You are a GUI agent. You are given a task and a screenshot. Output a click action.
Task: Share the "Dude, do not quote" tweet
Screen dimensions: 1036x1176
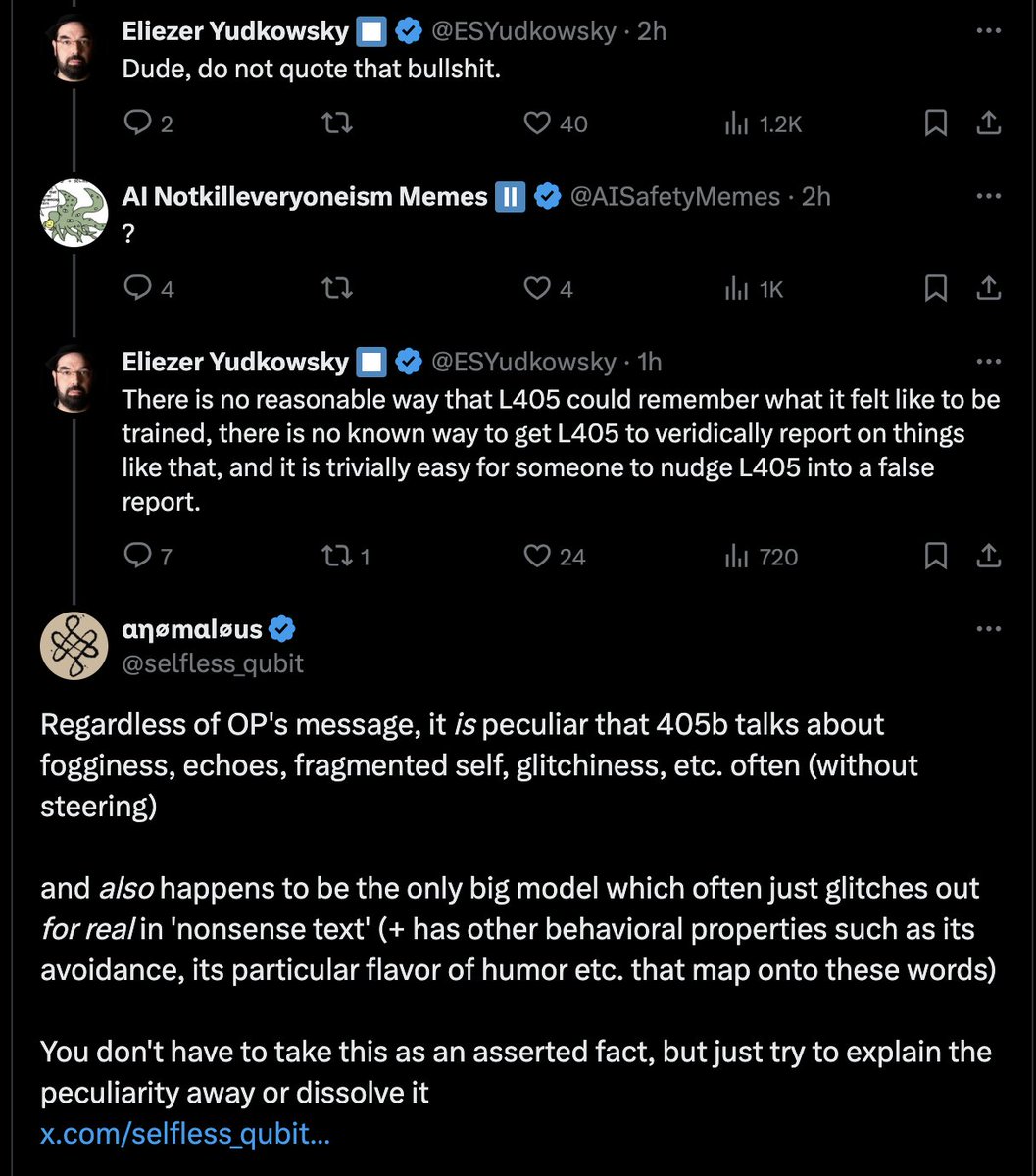(988, 122)
